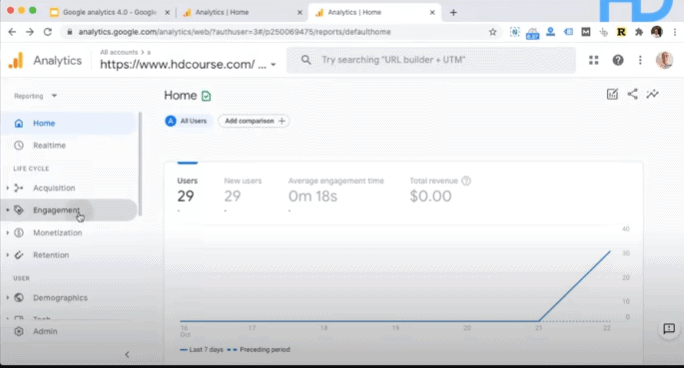Bookmark page with the star icon
Screen dimensions: 684x368
[x=492, y=32]
